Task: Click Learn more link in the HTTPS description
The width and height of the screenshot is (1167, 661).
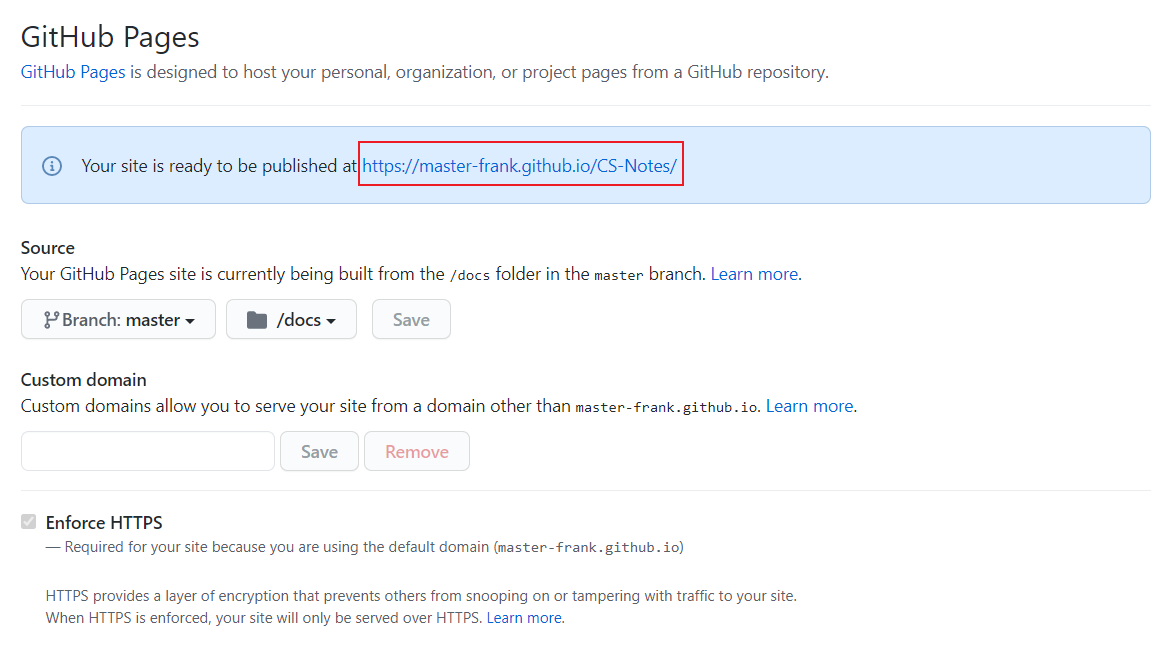Action: pyautogui.click(x=524, y=618)
